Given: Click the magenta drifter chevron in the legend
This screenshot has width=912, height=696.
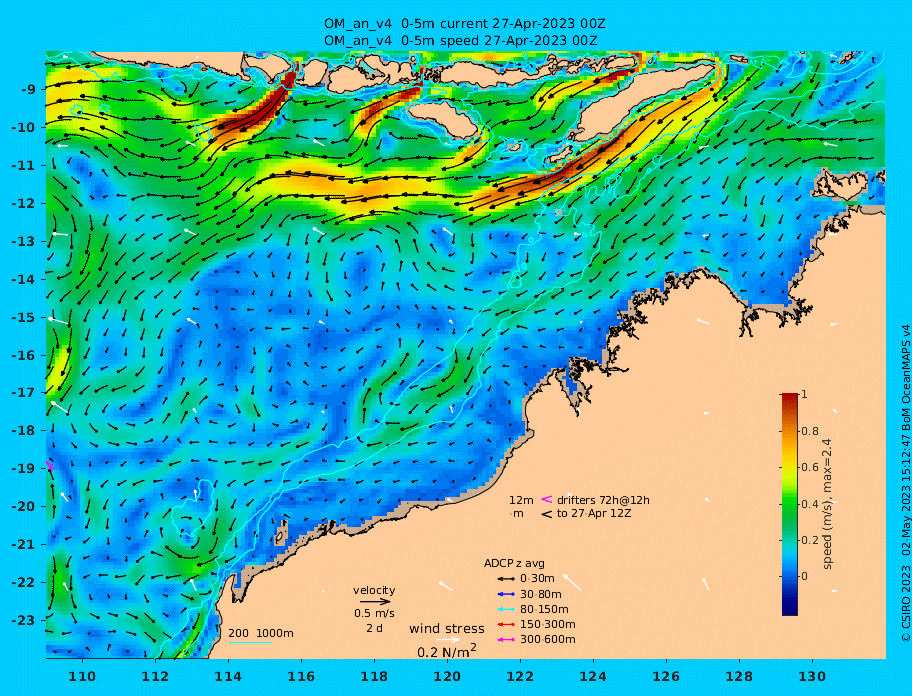Looking at the screenshot, I should click(547, 499).
